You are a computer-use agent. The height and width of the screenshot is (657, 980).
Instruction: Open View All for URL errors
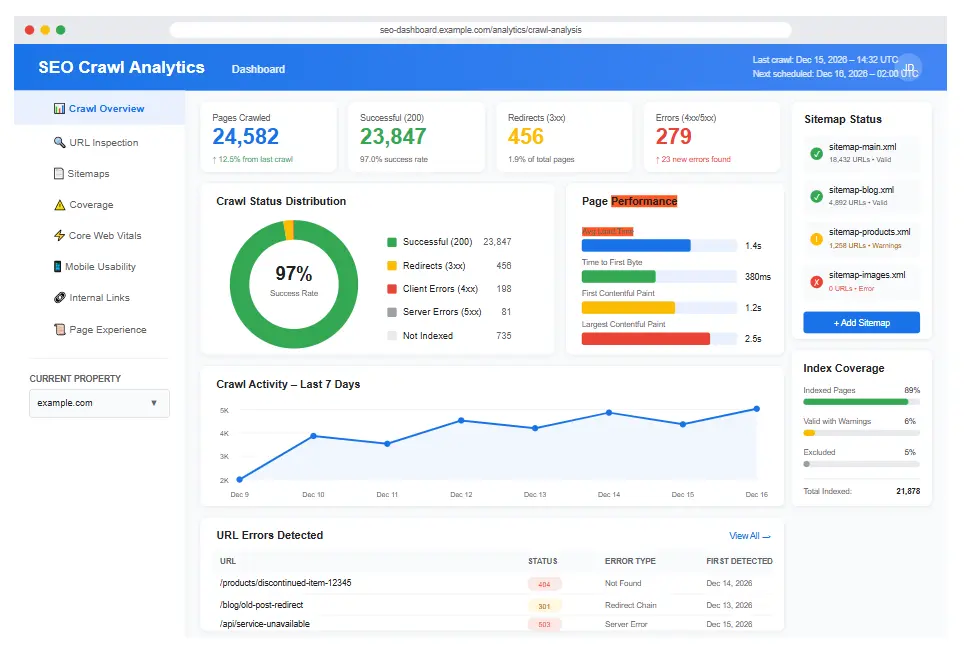[748, 535]
